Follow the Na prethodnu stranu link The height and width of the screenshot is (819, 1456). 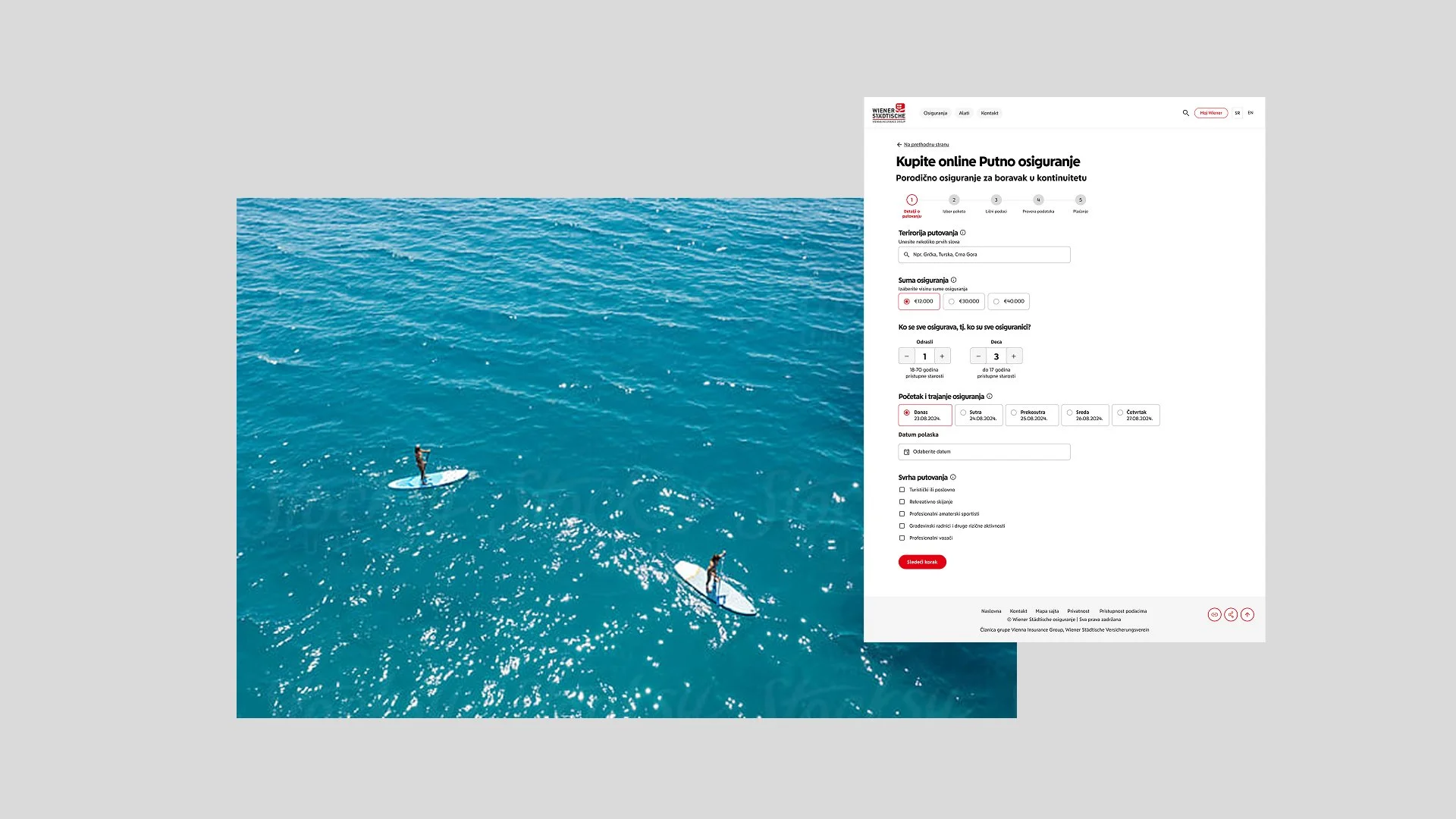tap(925, 144)
